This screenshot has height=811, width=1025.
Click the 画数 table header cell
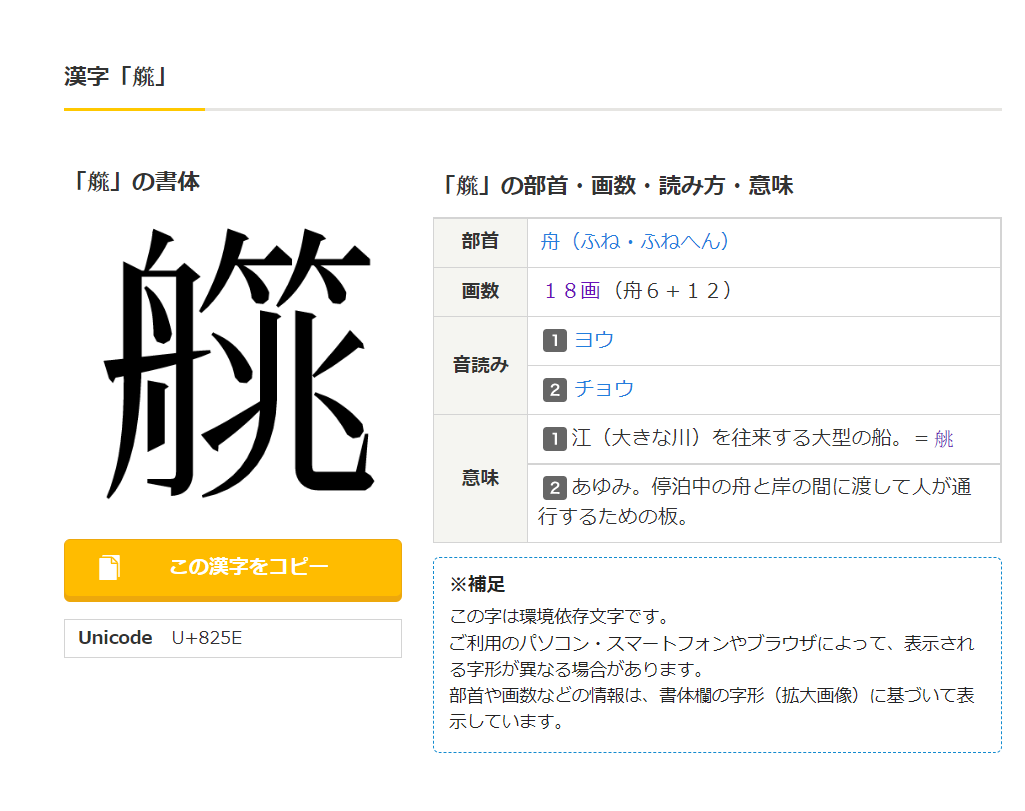(x=480, y=290)
